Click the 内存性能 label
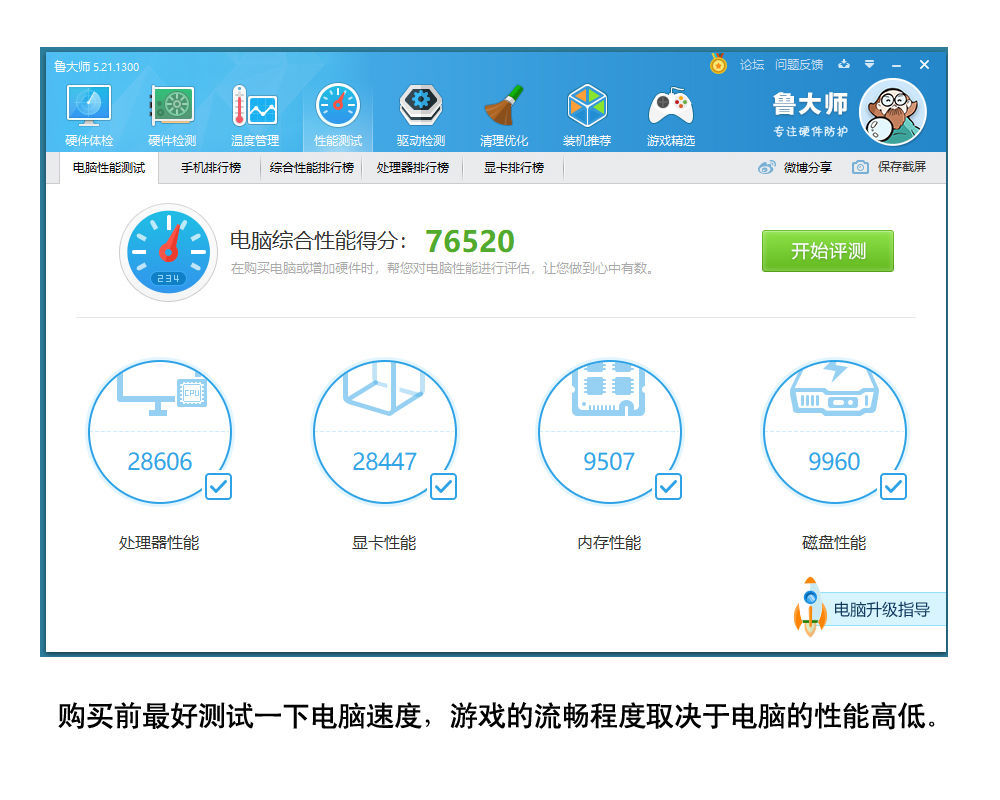Screen dimensions: 1000x800 [x=609, y=543]
